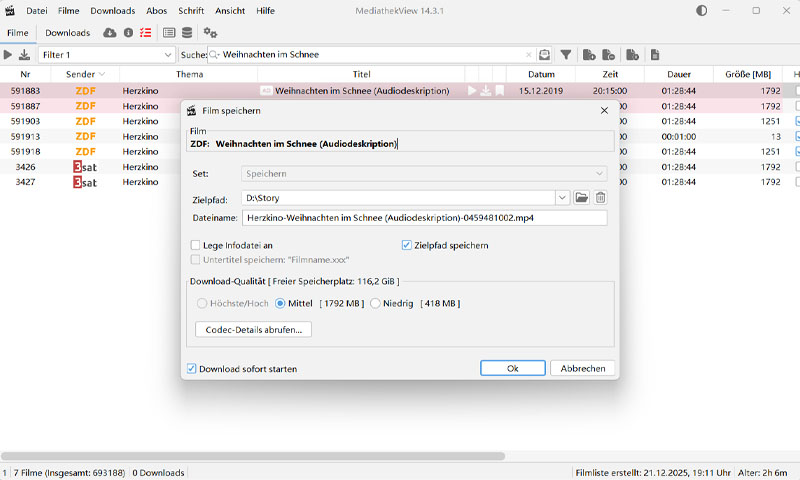The image size is (800, 480).
Task: Open the Abos menu
Action: pyautogui.click(x=157, y=10)
